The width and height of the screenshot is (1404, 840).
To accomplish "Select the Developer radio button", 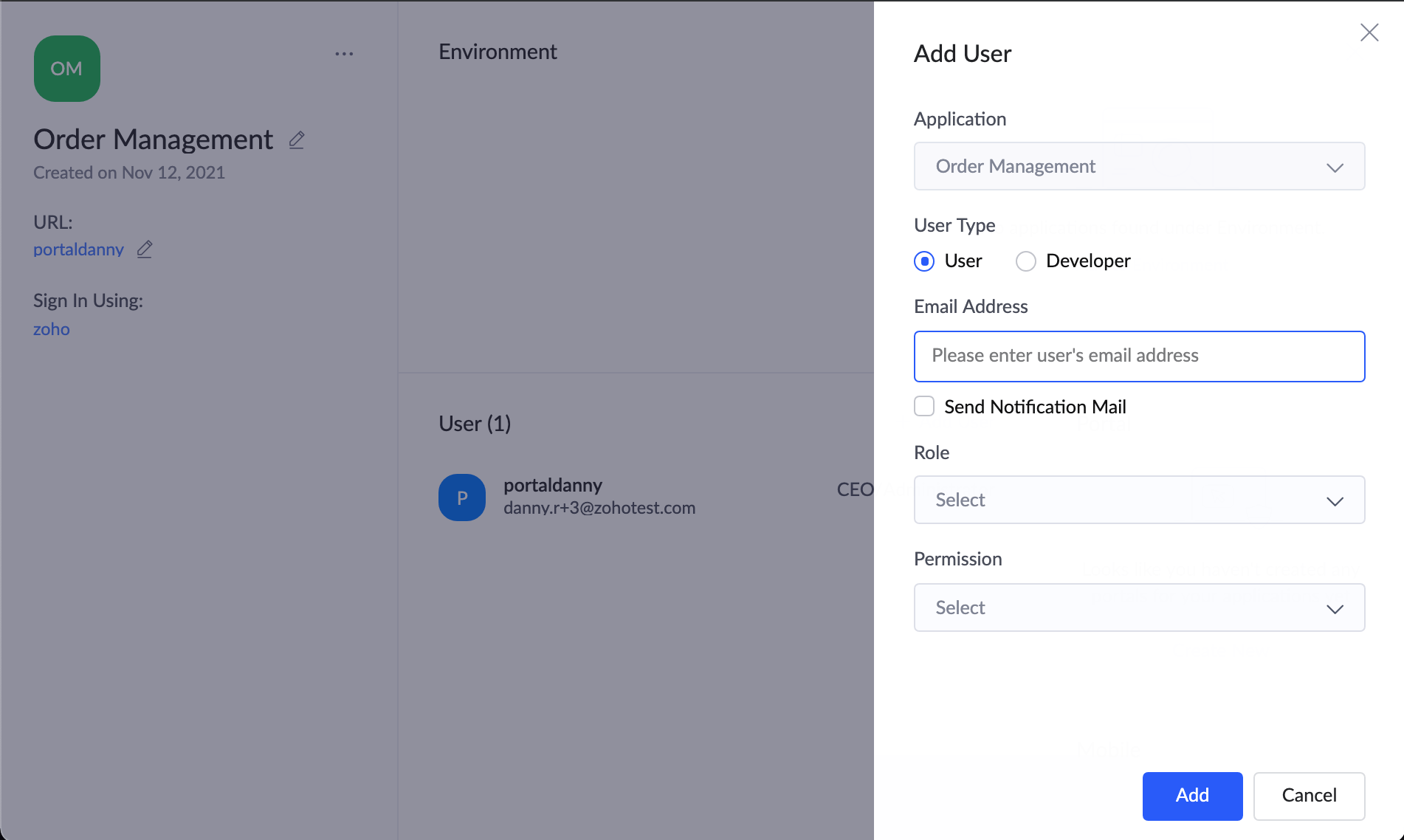I will click(1026, 261).
